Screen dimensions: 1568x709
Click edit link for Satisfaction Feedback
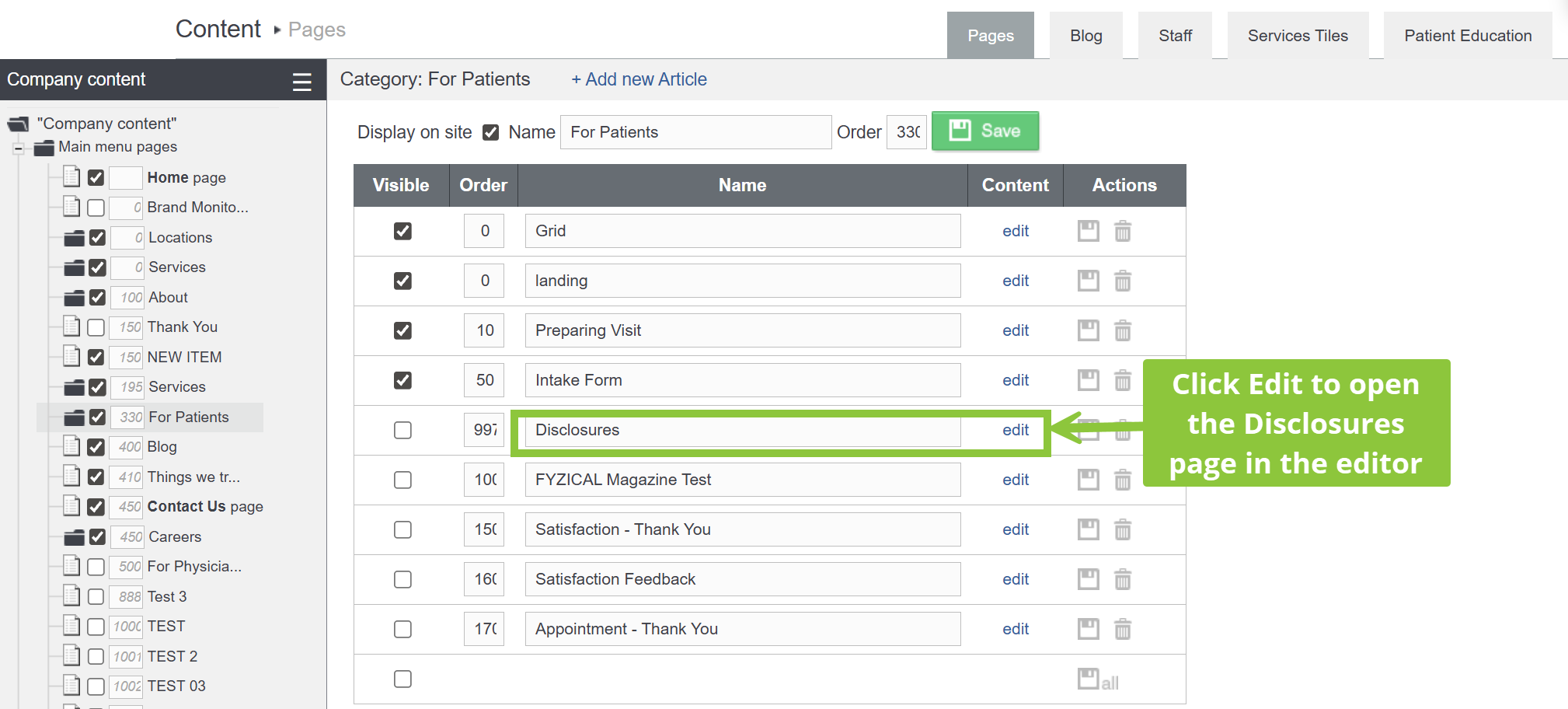tap(1016, 579)
